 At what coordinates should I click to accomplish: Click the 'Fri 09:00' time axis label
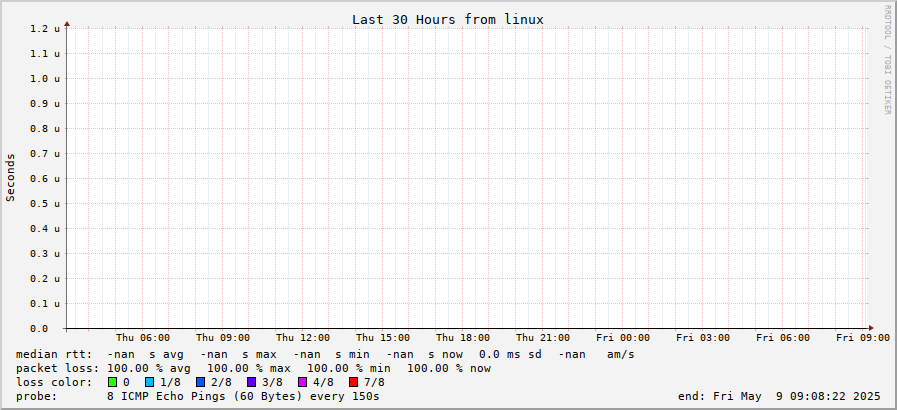(863, 338)
